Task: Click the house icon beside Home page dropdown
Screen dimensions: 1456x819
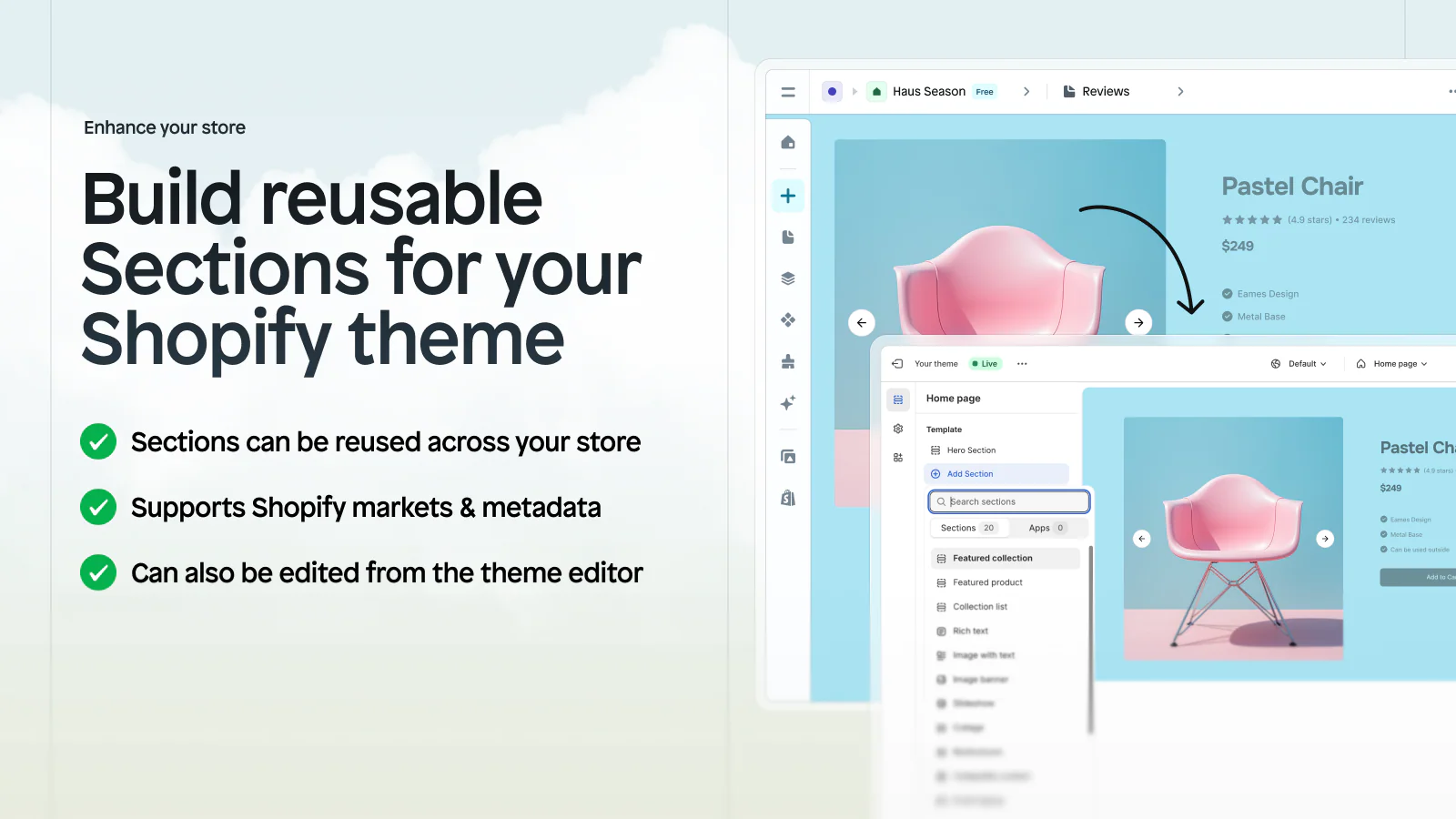Action: pyautogui.click(x=1361, y=364)
